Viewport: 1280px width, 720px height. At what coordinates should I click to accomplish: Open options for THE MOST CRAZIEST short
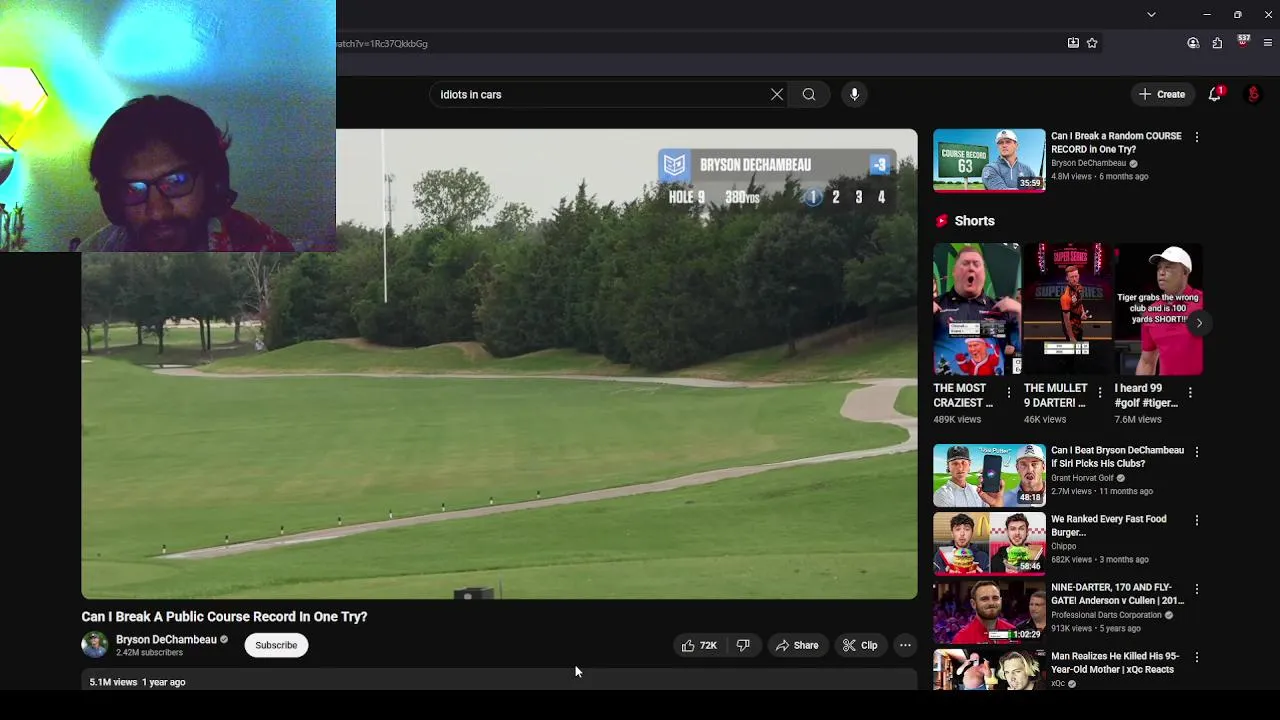(x=1009, y=392)
